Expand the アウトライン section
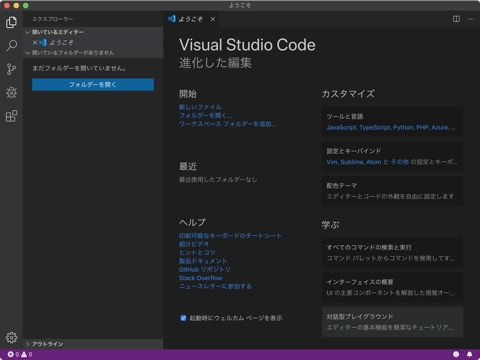 pyautogui.click(x=93, y=344)
